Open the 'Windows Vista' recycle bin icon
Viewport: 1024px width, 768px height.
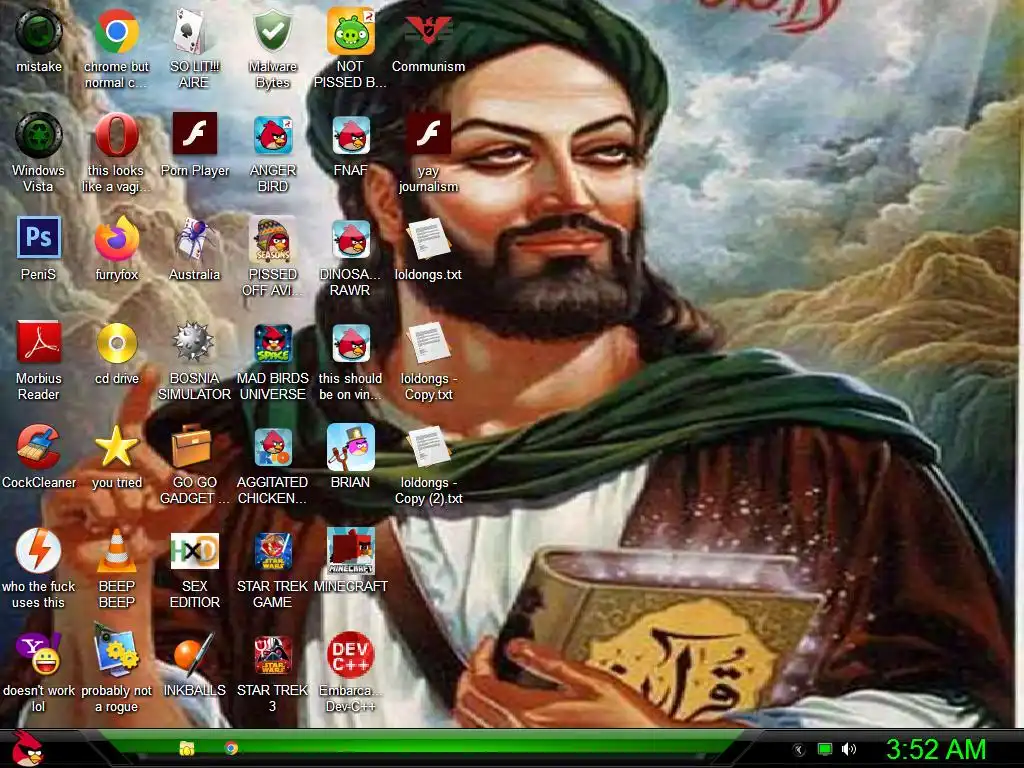(39, 135)
